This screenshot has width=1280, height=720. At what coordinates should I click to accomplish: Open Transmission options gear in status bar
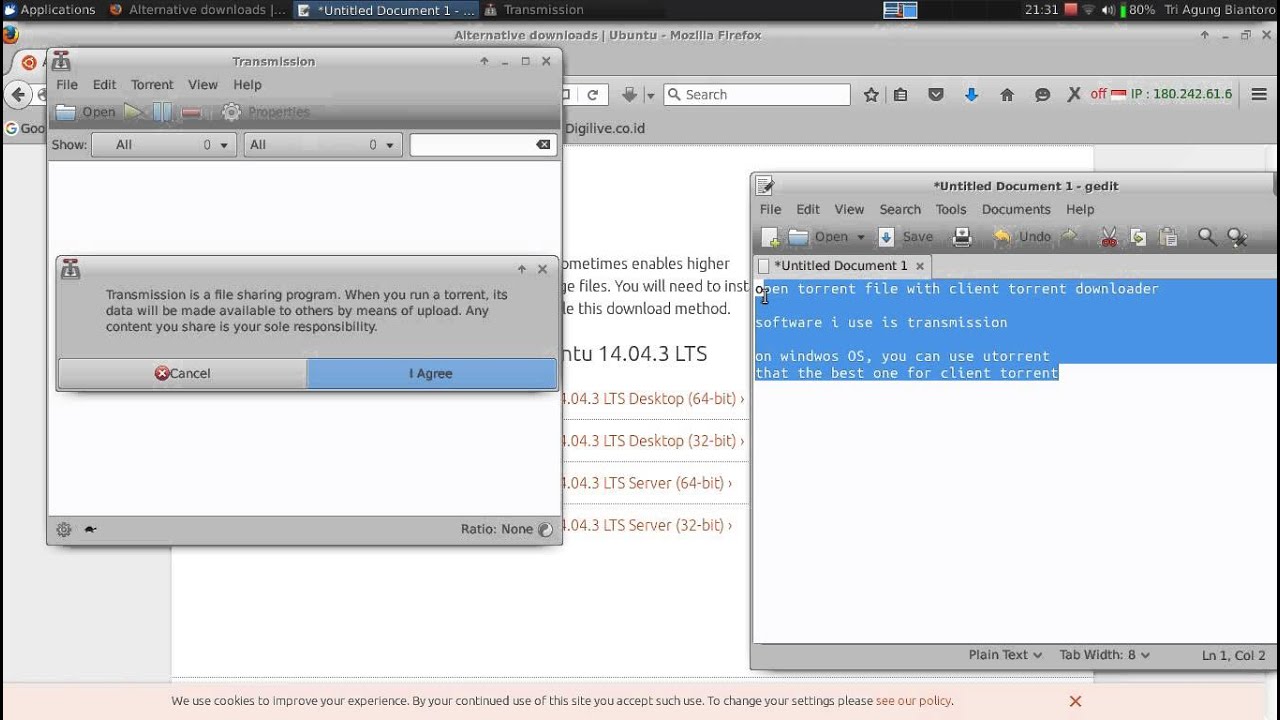pos(64,530)
